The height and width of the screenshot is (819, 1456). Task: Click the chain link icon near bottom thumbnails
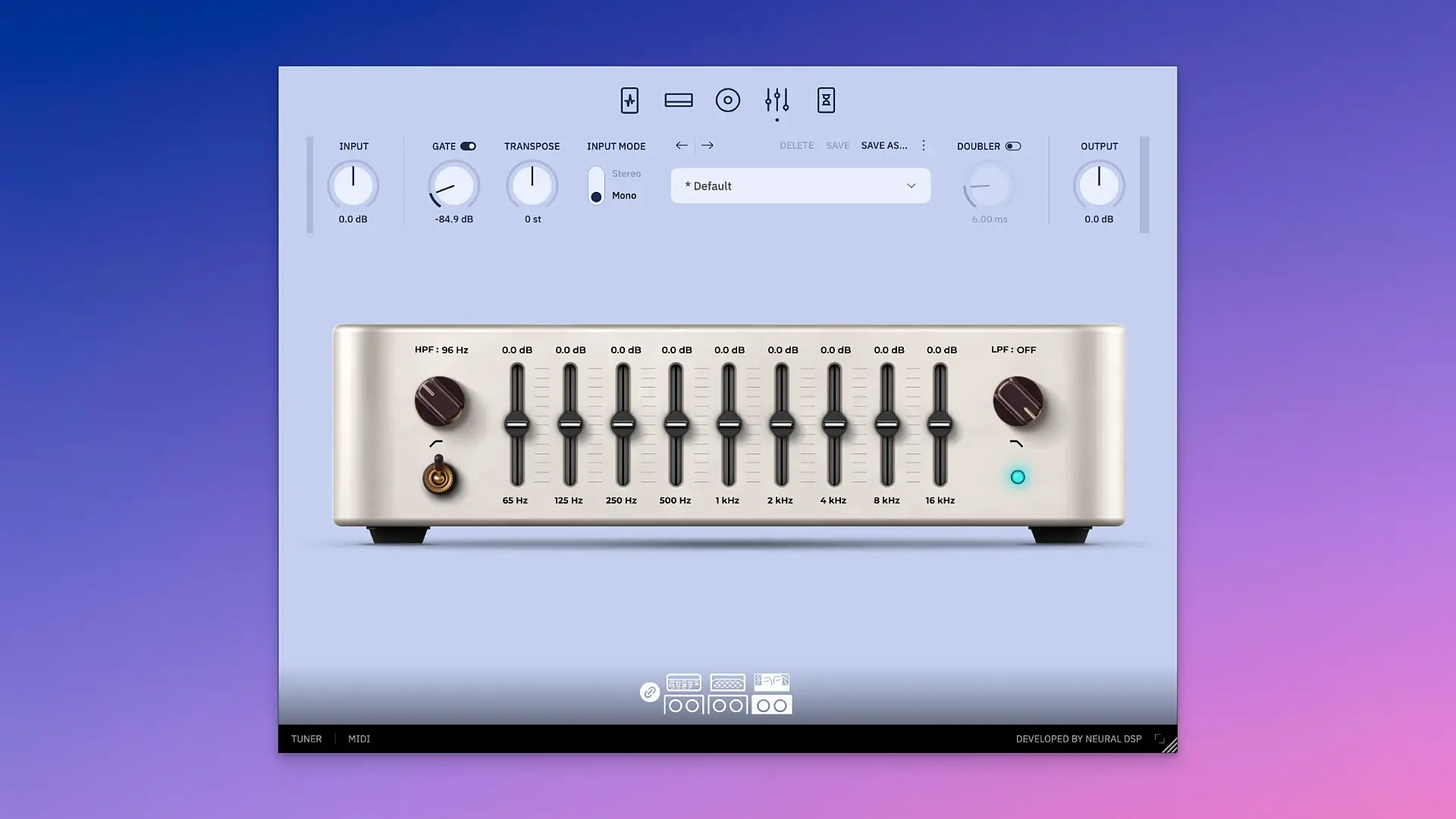pyautogui.click(x=648, y=692)
